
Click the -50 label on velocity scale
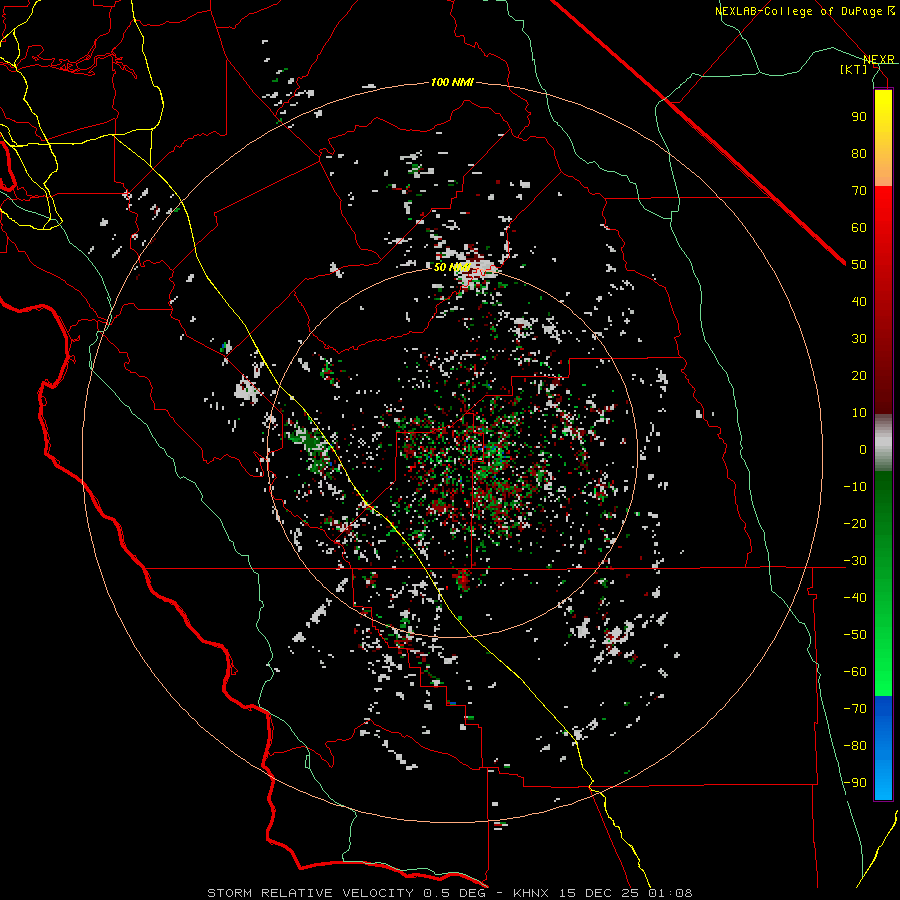point(855,635)
